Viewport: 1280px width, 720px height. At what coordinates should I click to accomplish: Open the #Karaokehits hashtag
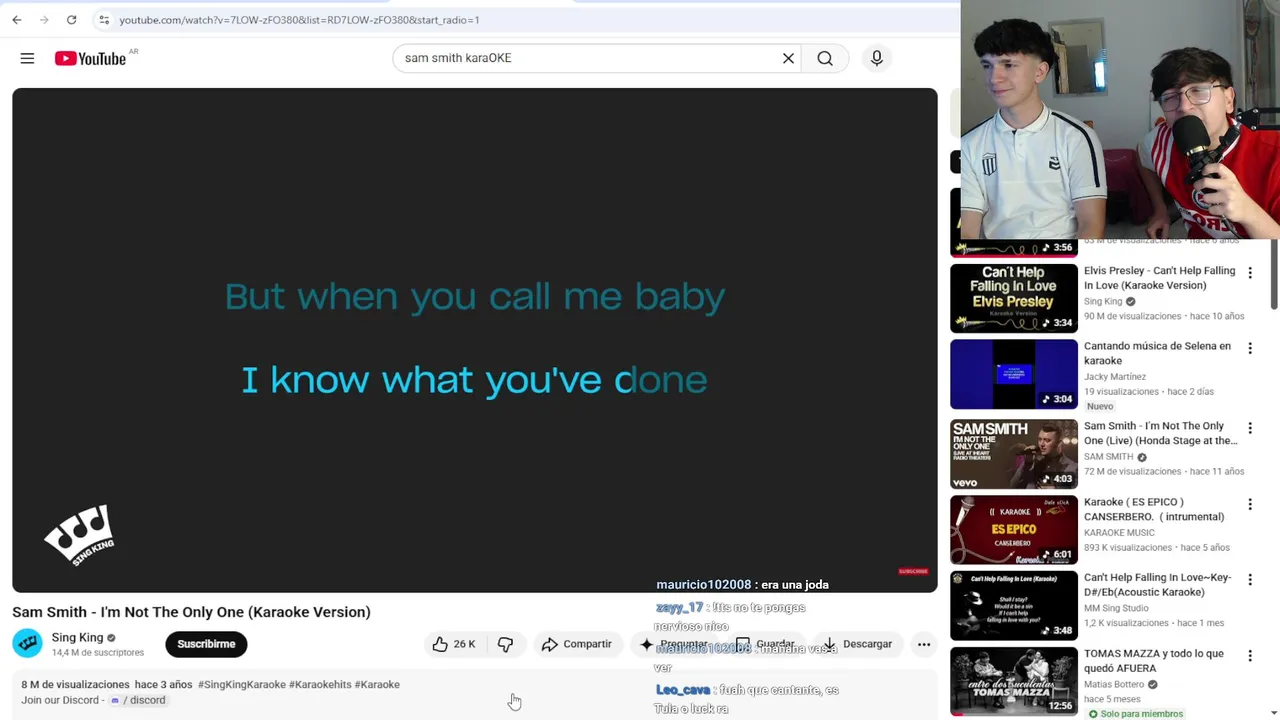(x=320, y=685)
